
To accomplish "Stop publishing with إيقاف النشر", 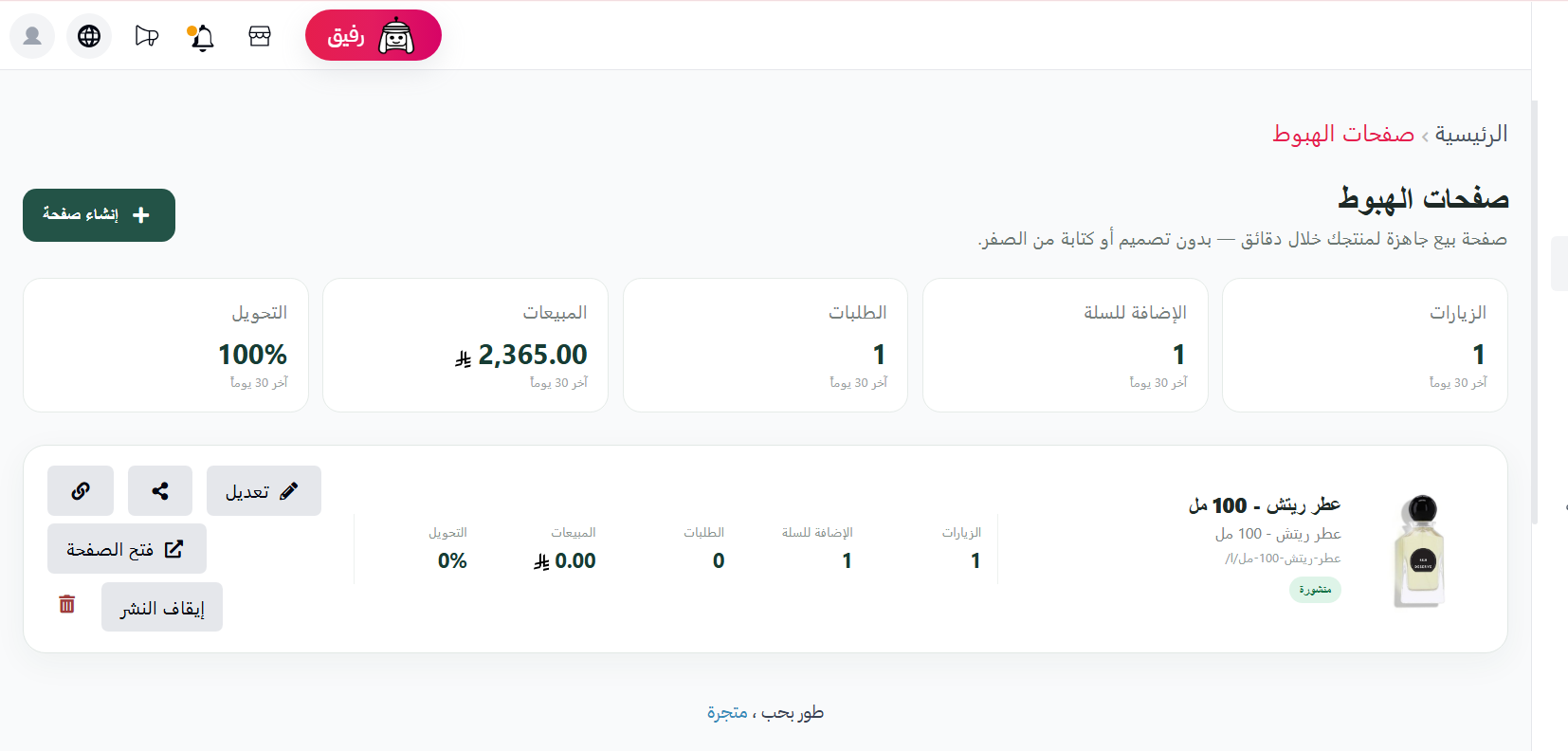I will 162,607.
